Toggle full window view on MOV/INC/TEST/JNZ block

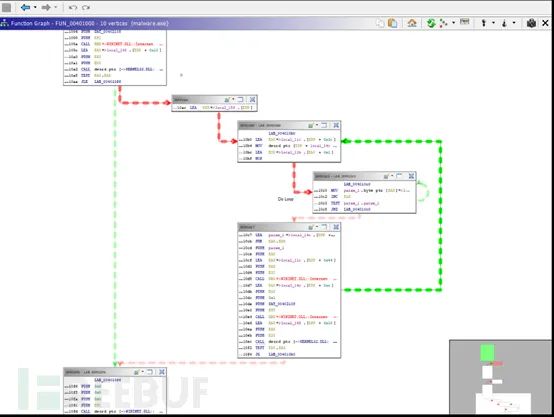[399, 176]
